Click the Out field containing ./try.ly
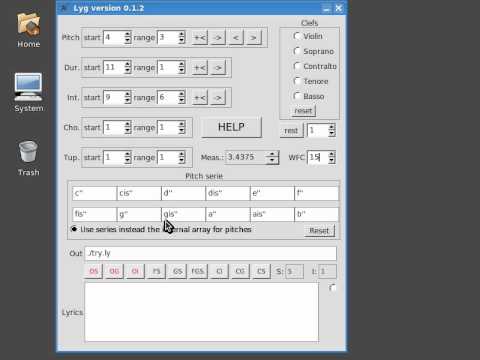Image resolution: width=480 pixels, height=360 pixels. (211, 253)
